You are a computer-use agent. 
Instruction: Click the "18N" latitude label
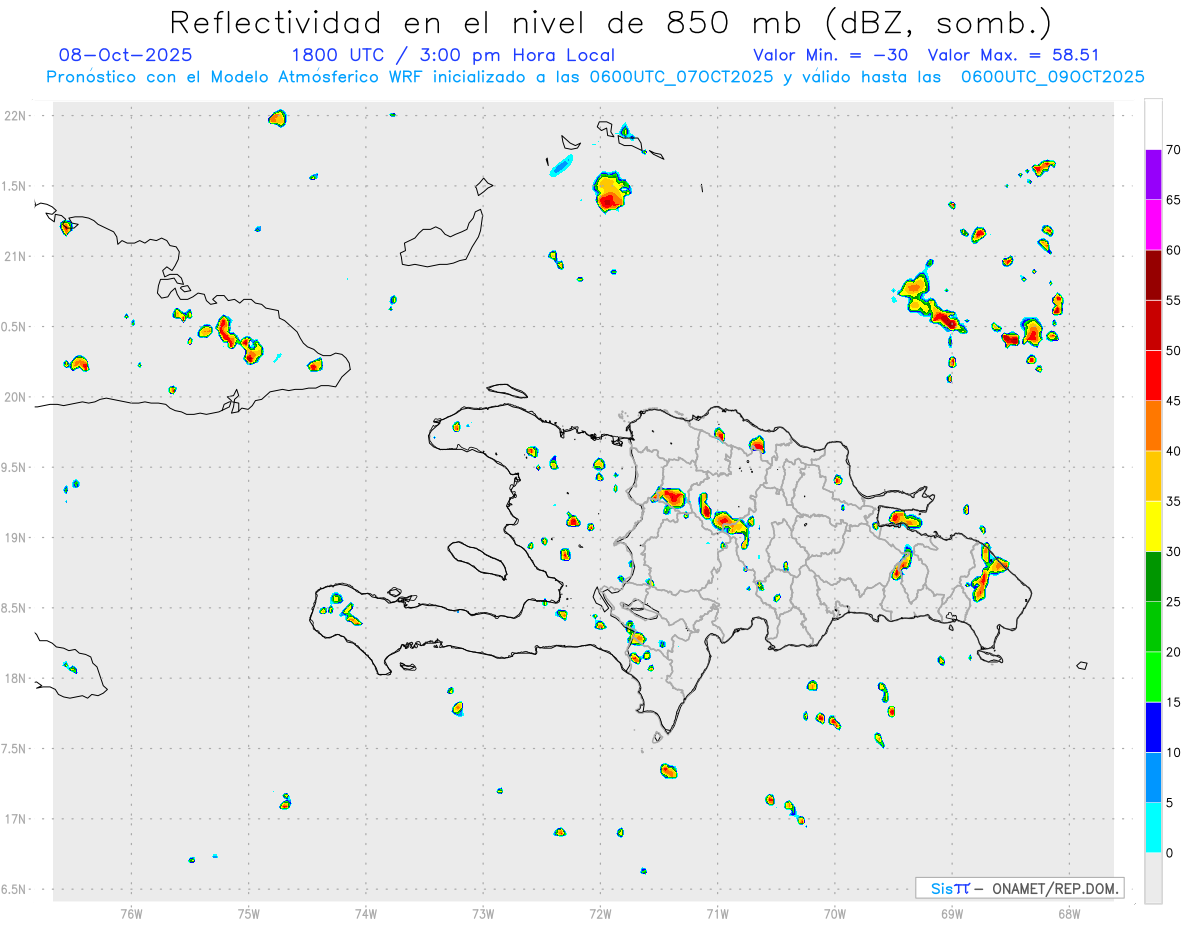point(14,679)
